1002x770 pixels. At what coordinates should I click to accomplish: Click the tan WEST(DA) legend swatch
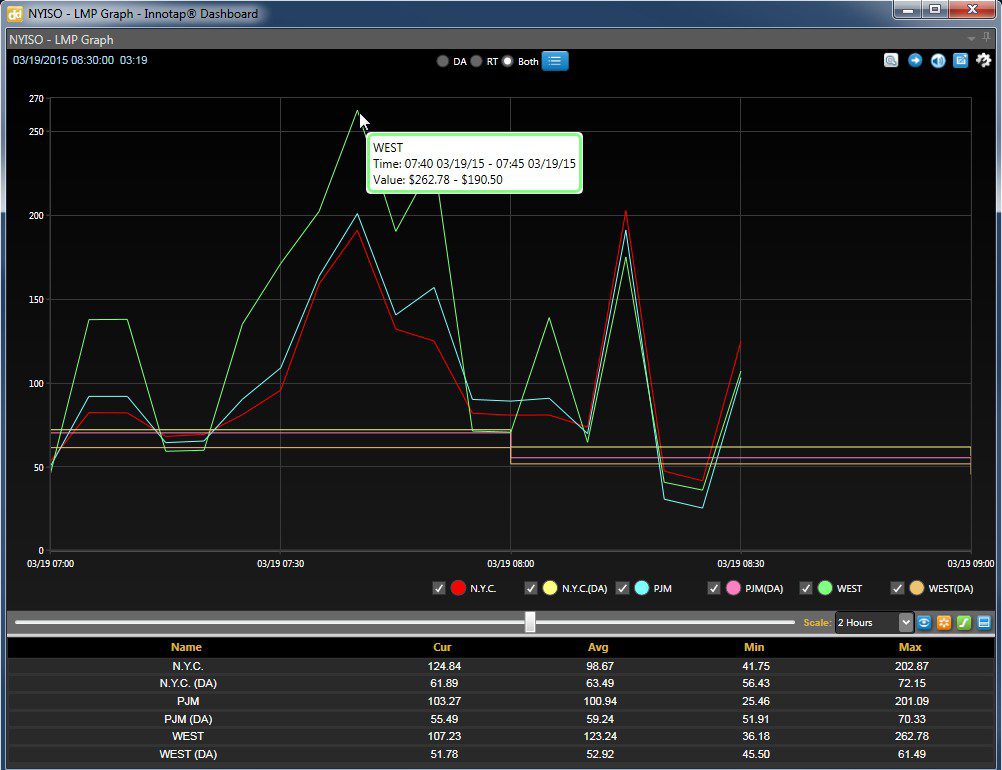pos(917,588)
